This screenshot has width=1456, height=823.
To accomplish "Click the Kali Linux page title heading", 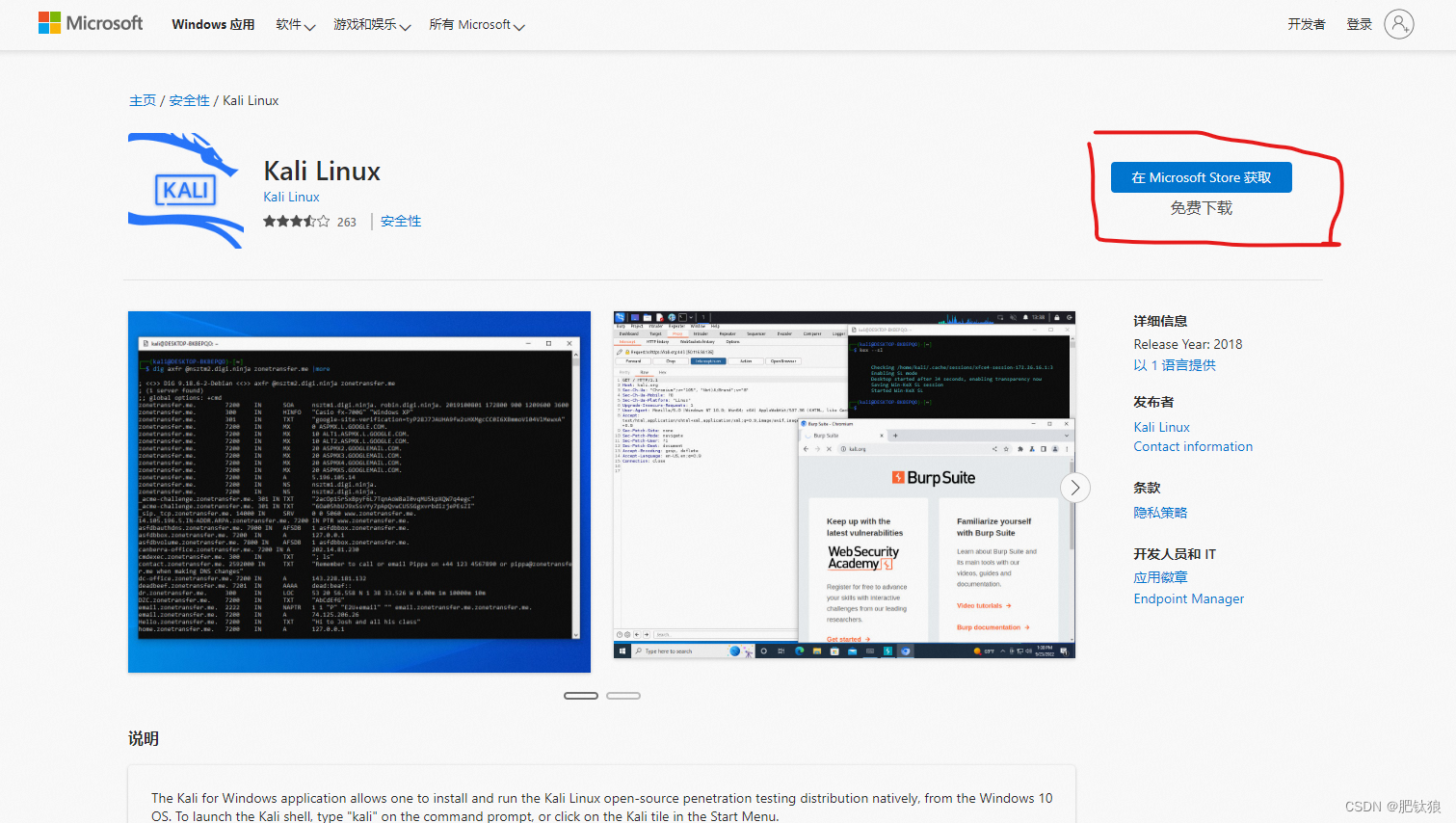I will click(x=322, y=171).
